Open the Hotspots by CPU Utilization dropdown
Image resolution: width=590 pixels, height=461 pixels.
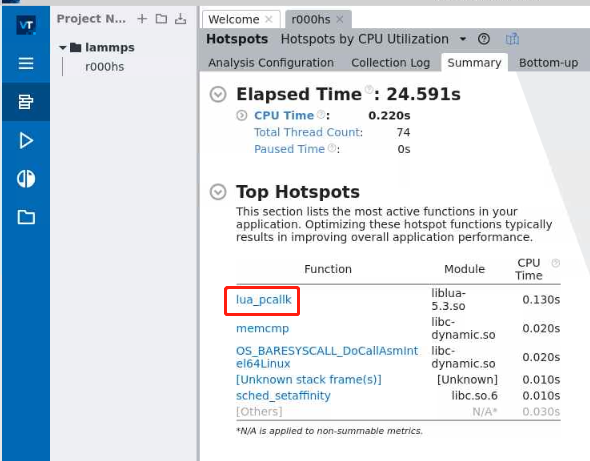(x=463, y=39)
